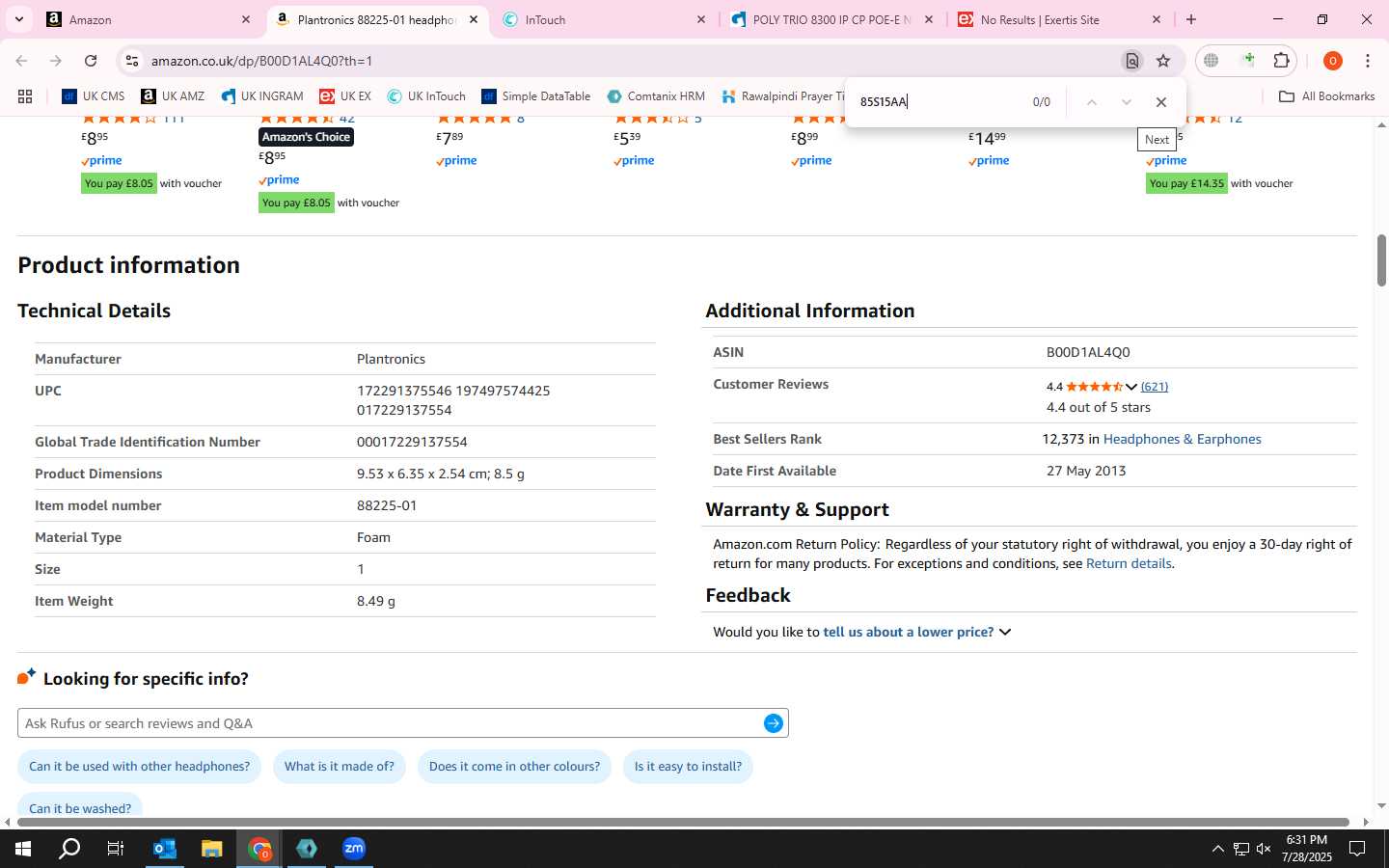Open site information icon in address bar

click(131, 61)
